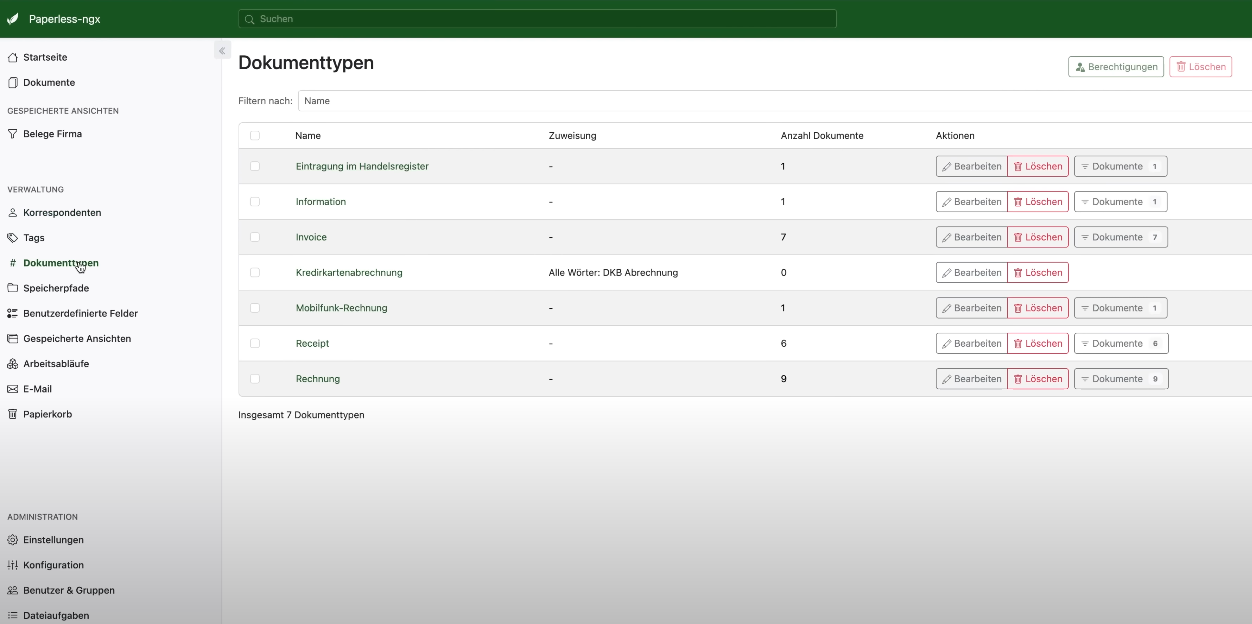Image resolution: width=1252 pixels, height=624 pixels.
Task: Open the Eintragung im Handelsregister link
Action: point(362,166)
